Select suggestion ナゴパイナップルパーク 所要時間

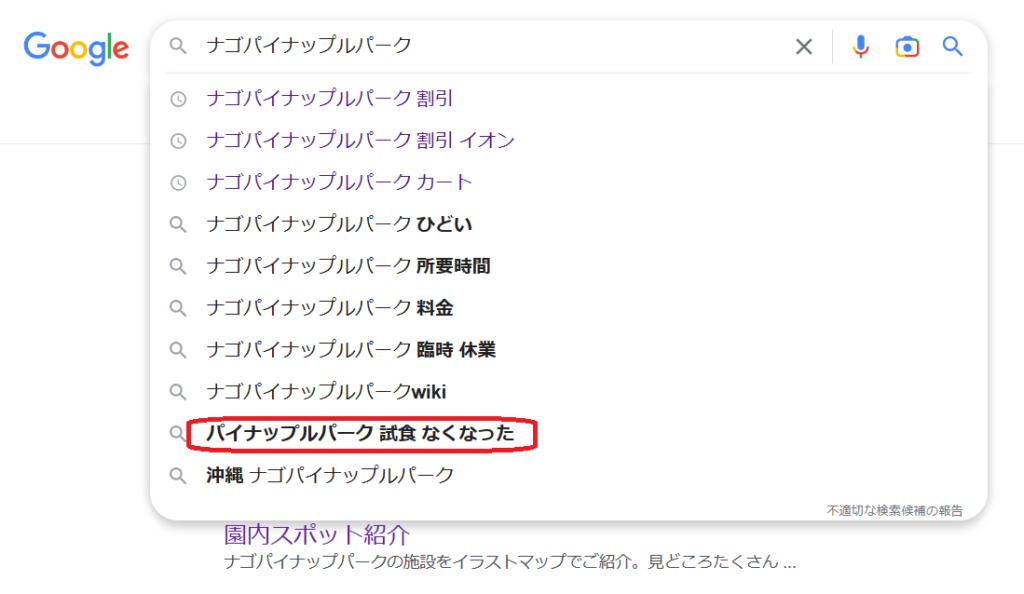(348, 266)
